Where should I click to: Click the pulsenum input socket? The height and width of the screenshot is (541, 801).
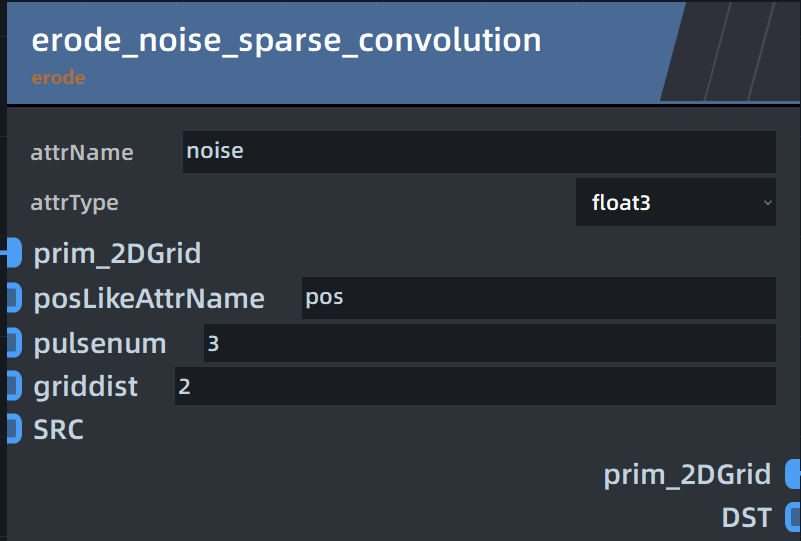click(x=14, y=342)
